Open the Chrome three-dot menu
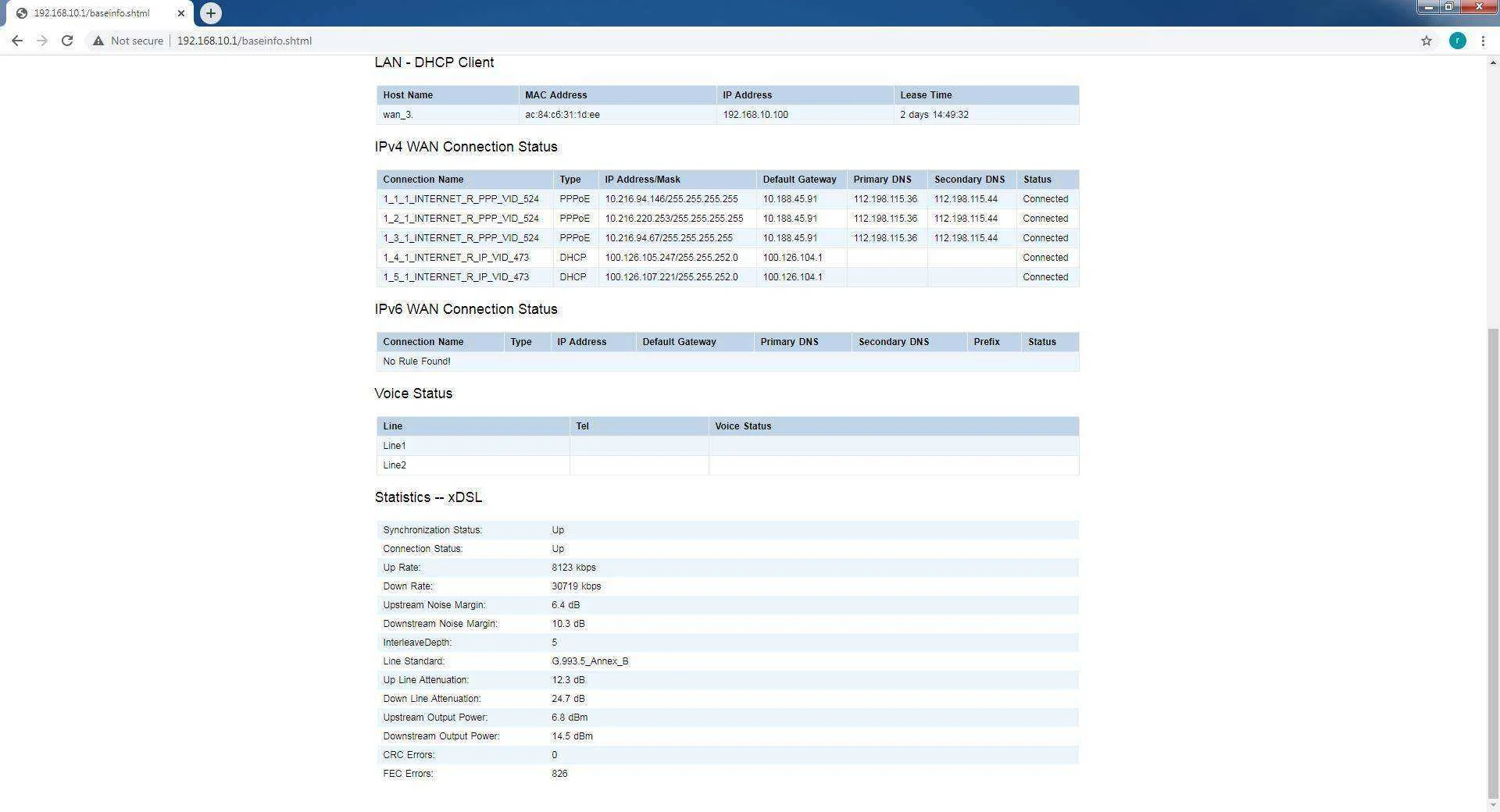1500x812 pixels. (x=1482, y=41)
